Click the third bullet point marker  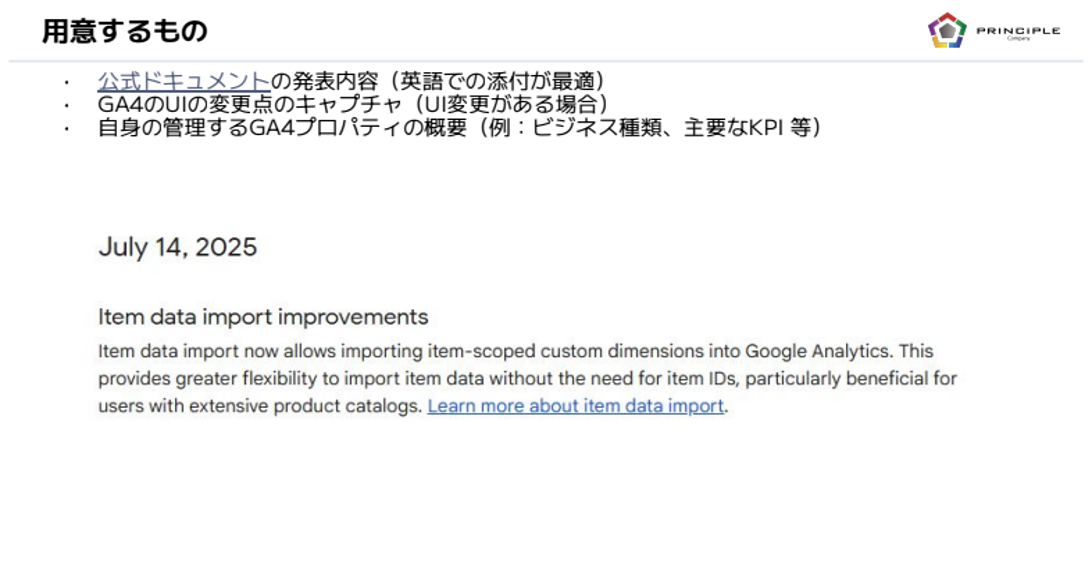[x=68, y=128]
